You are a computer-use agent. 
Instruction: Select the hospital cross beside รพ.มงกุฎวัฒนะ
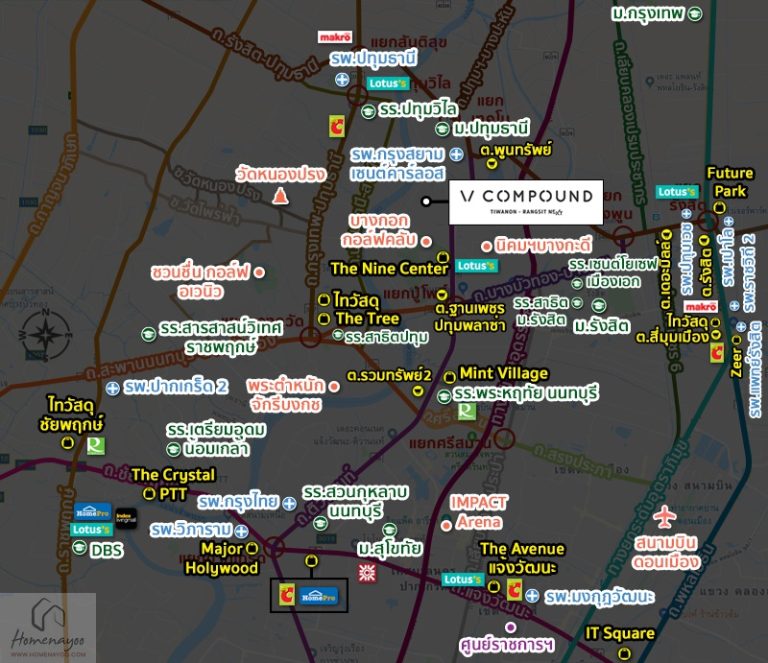532,596
